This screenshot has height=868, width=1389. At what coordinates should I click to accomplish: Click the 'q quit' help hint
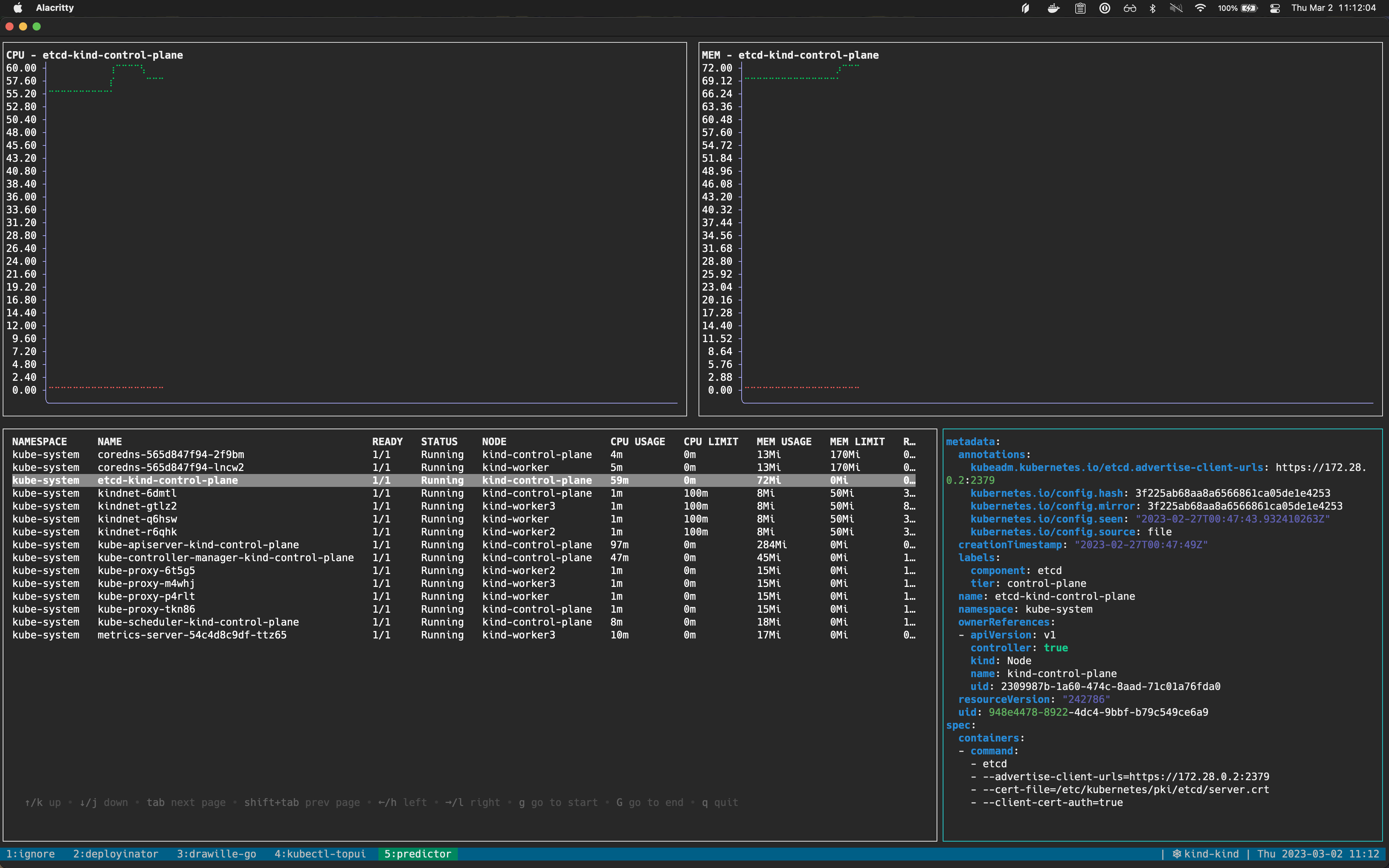(720, 803)
